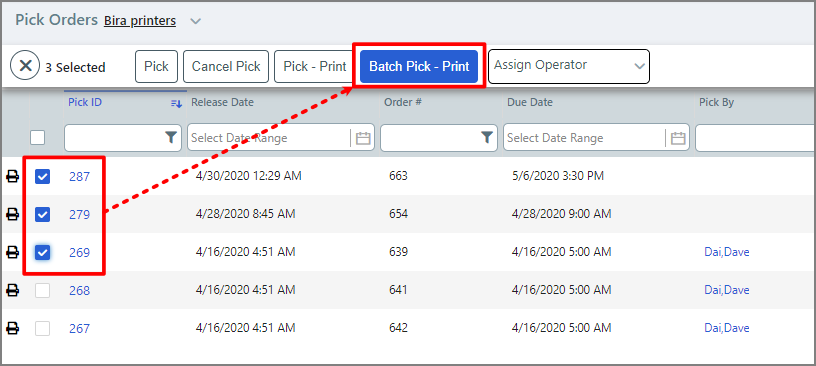
Task: Click the Batch Pick - Print button
Action: 419,66
